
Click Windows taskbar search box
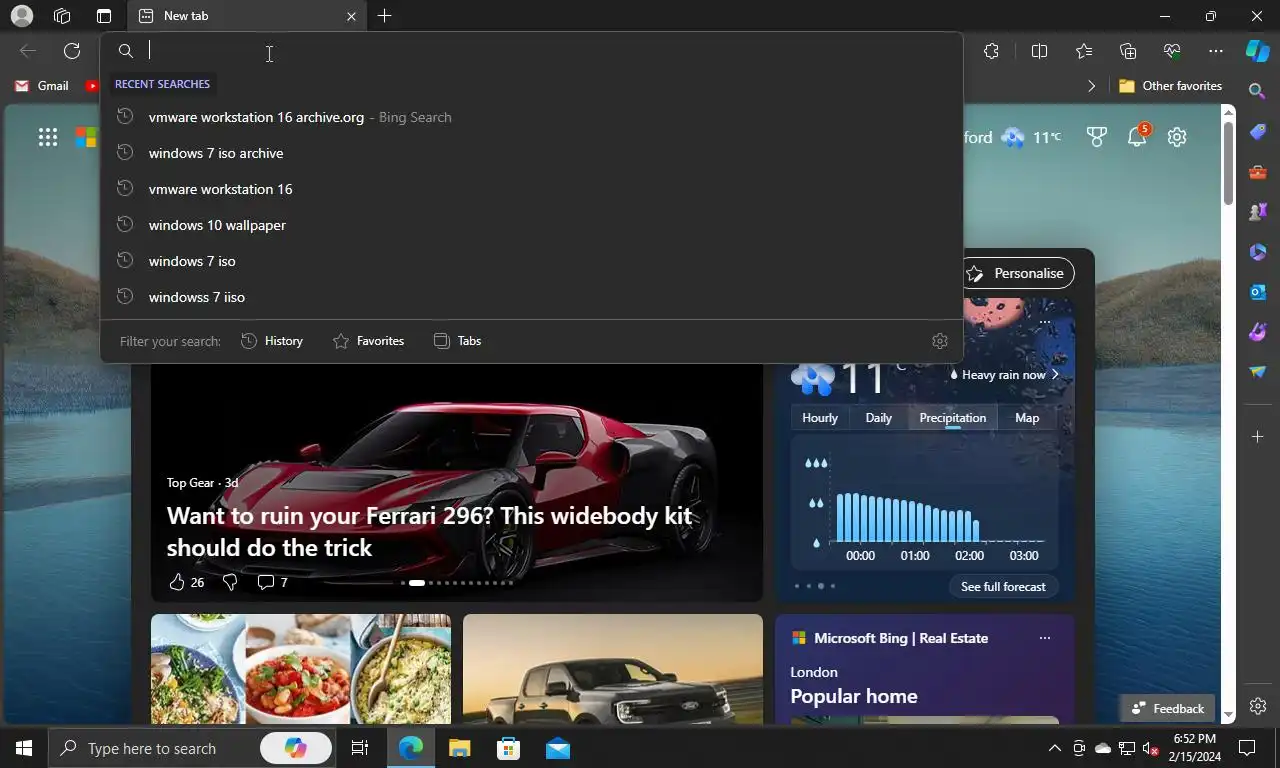(x=192, y=748)
